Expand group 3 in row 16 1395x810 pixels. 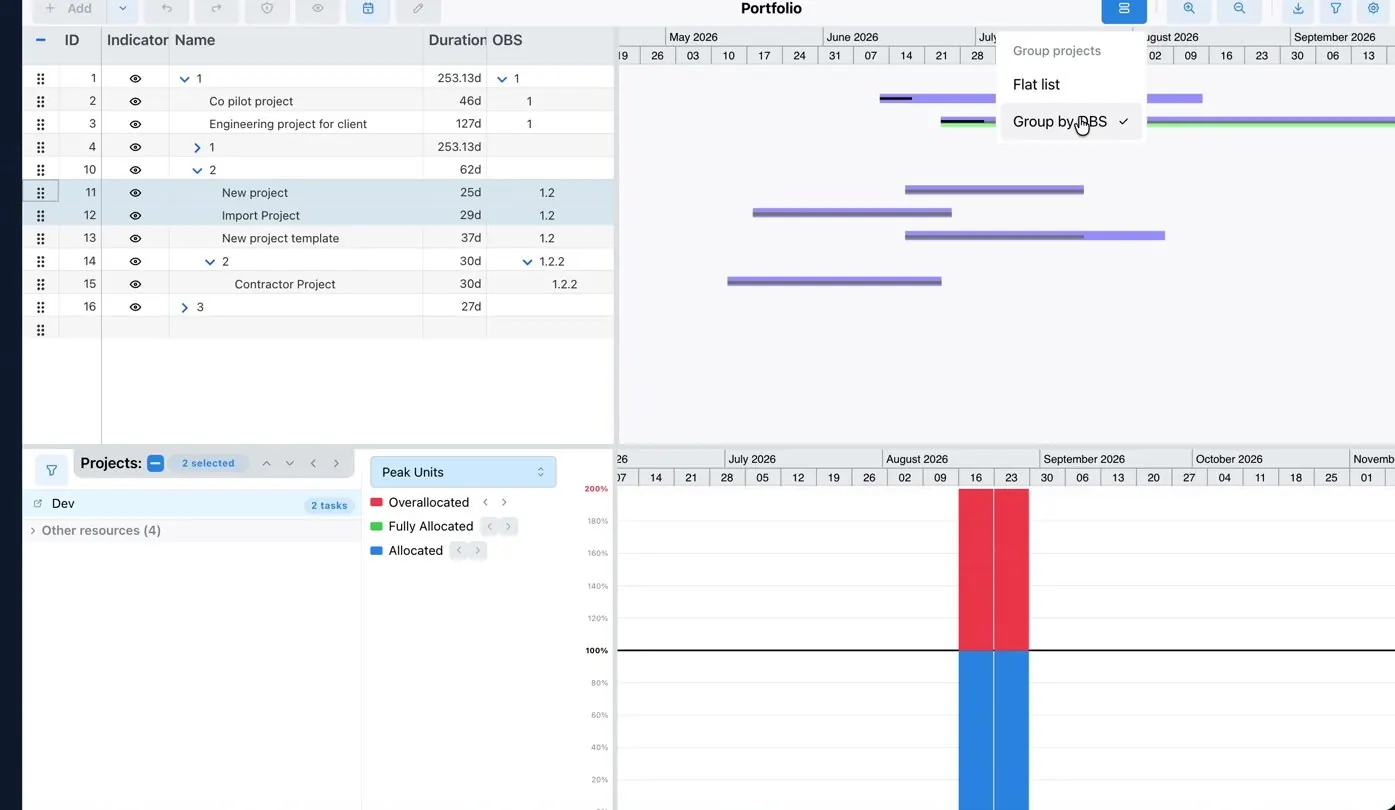coord(184,308)
